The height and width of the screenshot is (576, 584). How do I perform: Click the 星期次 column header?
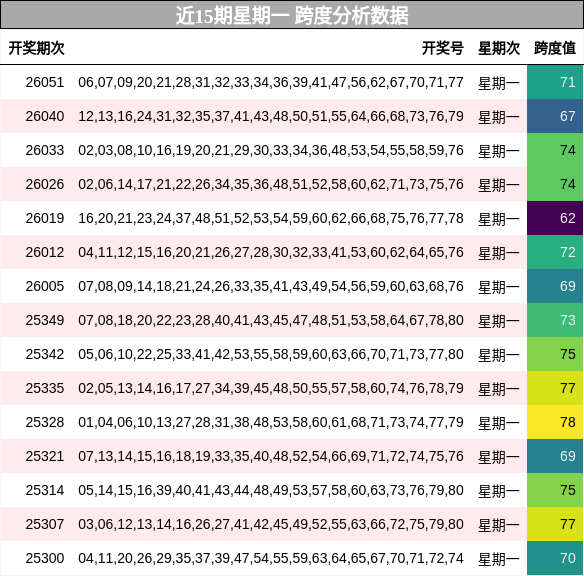[x=499, y=48]
